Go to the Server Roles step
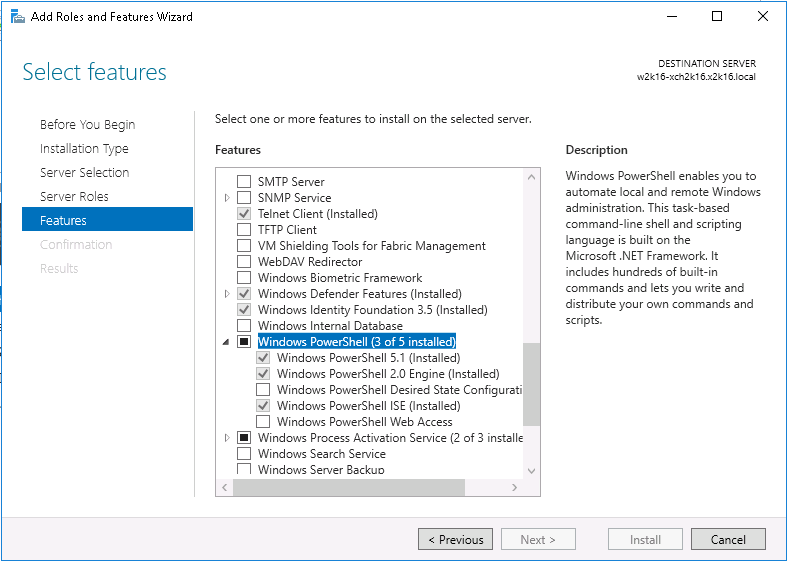 [x=74, y=196]
